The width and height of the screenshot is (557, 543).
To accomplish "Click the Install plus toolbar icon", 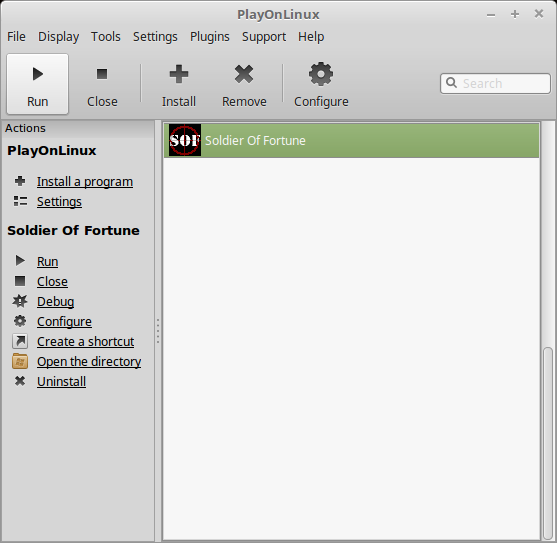I will point(179,74).
